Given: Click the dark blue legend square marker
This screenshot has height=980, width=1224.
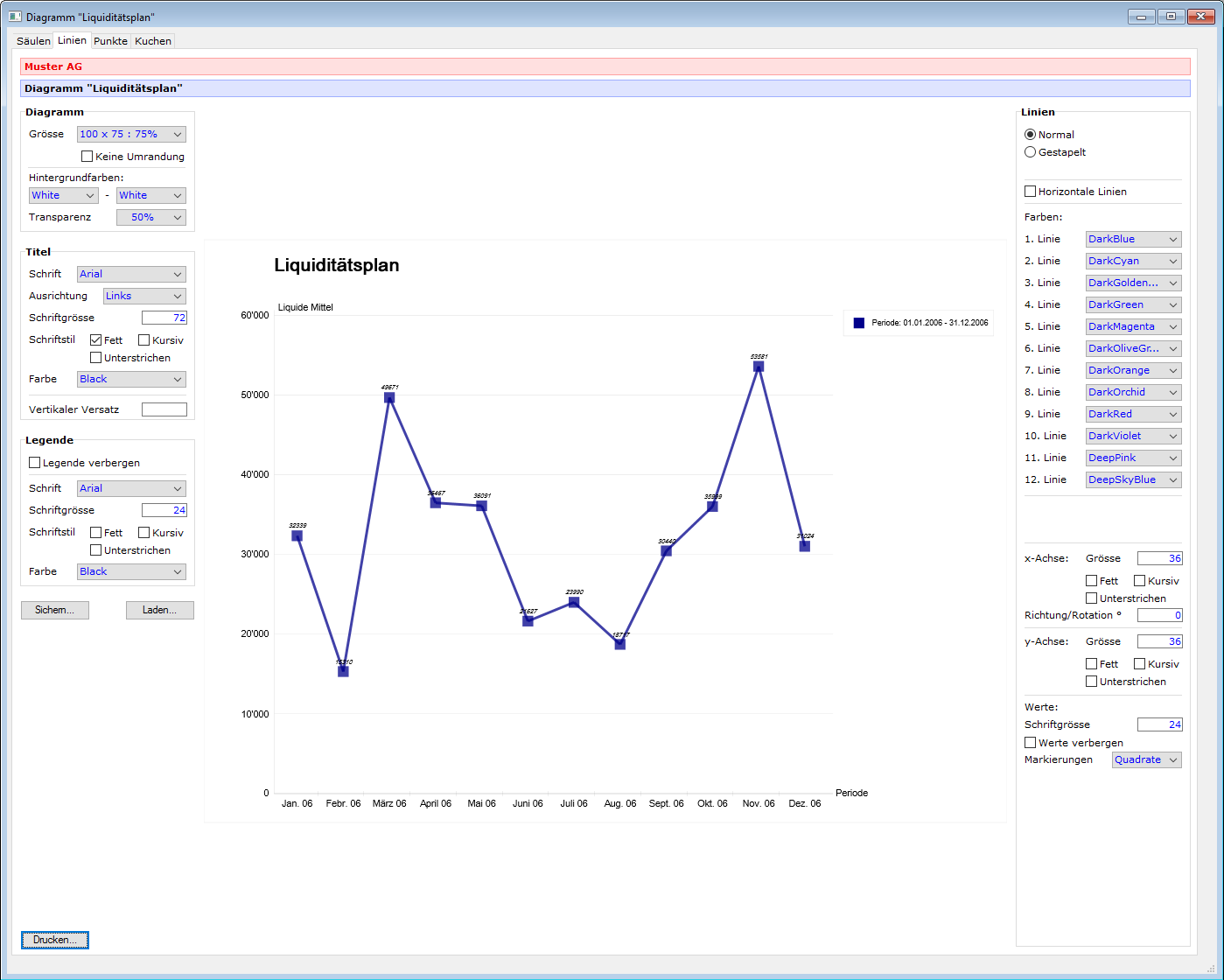Looking at the screenshot, I should pos(858,323).
